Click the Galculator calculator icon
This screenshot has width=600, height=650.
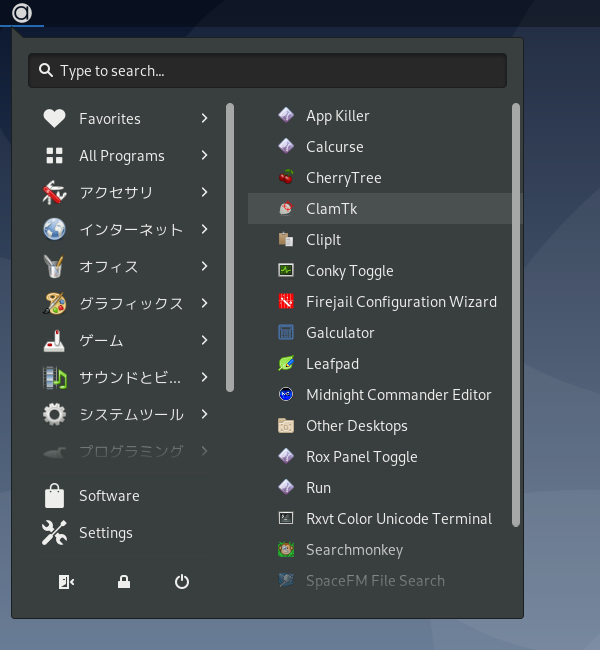pos(286,332)
